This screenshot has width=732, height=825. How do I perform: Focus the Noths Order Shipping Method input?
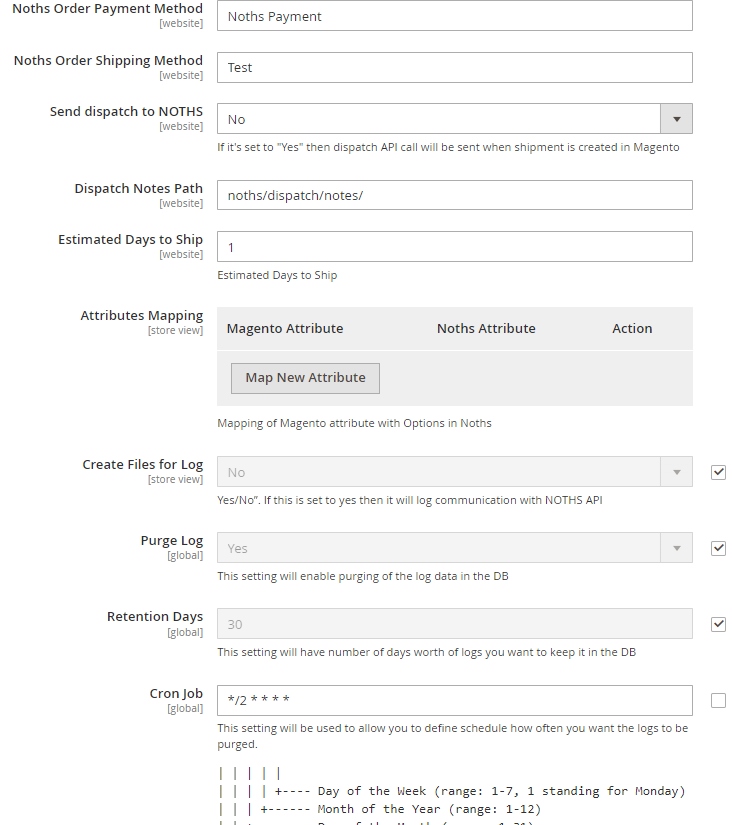(x=454, y=67)
